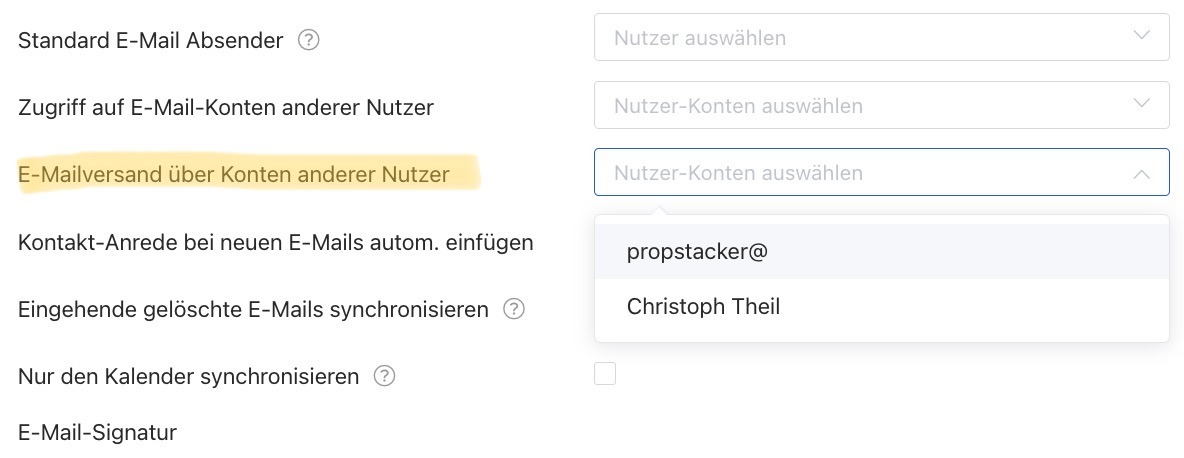Expand Zugriff auf E-Mail-Konten anderer Nutzer selector
The image size is (1184, 458).
pyautogui.click(x=881, y=105)
